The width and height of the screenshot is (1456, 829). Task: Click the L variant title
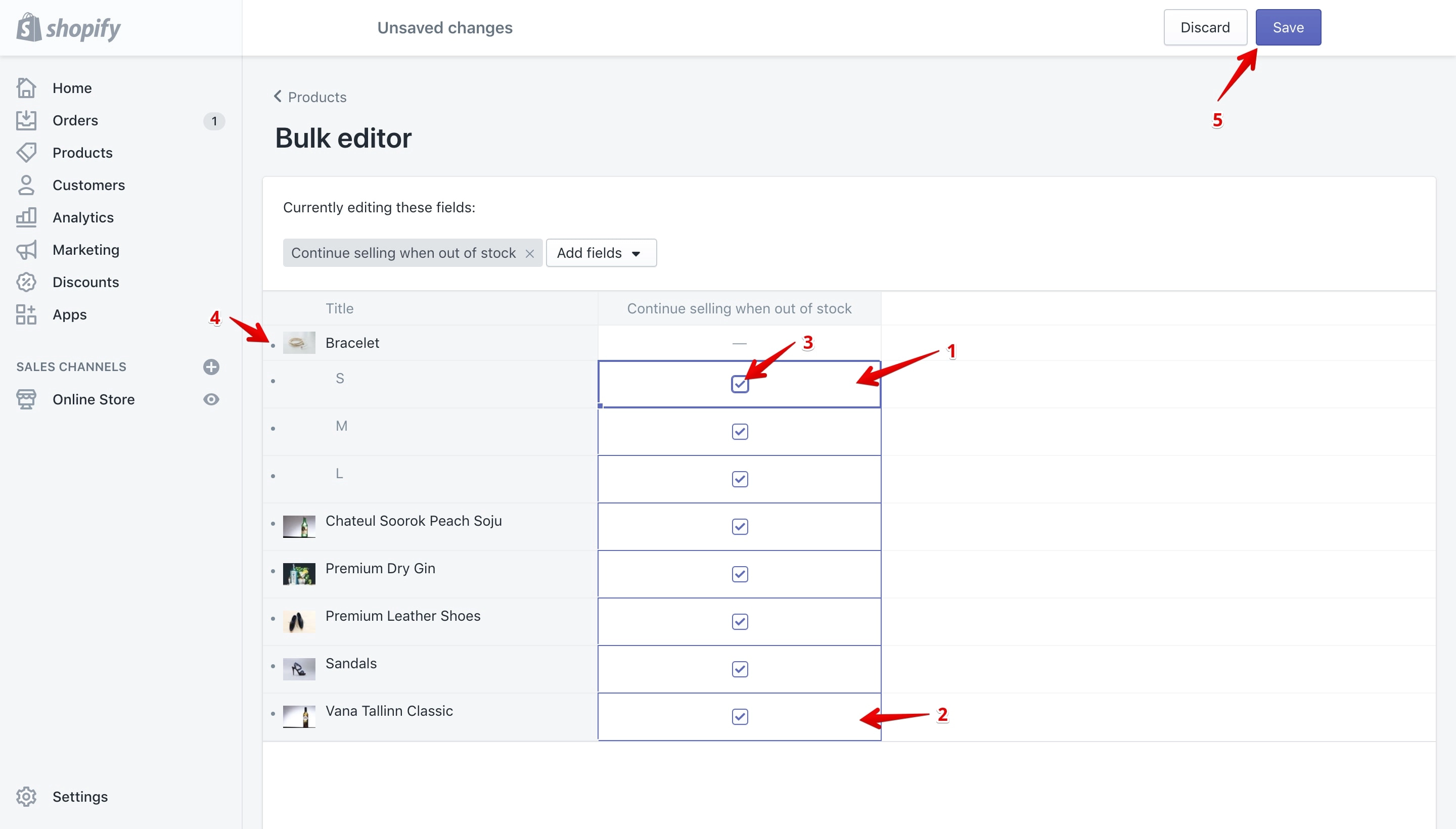point(339,474)
